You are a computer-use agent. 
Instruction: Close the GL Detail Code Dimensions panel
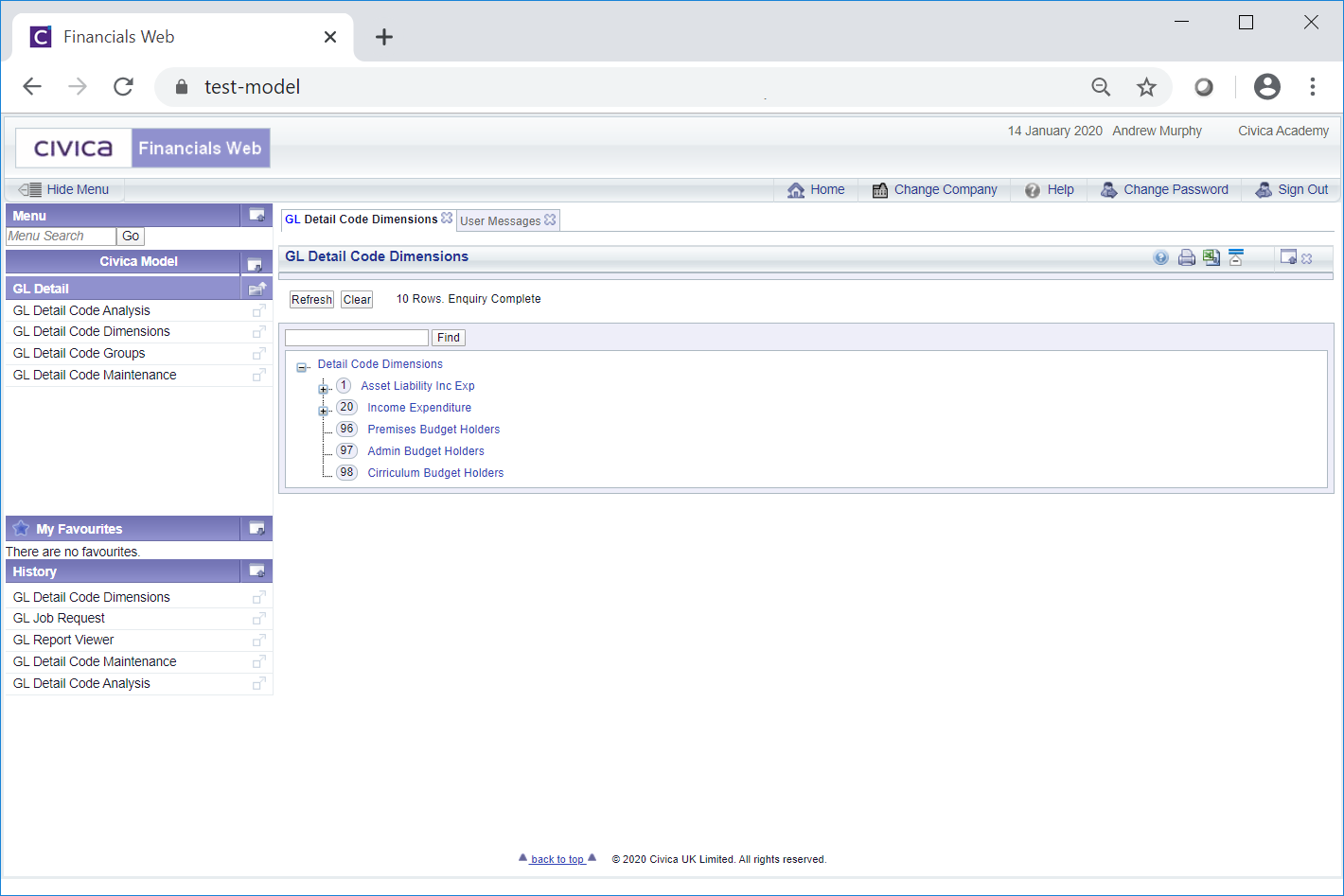click(x=1307, y=258)
